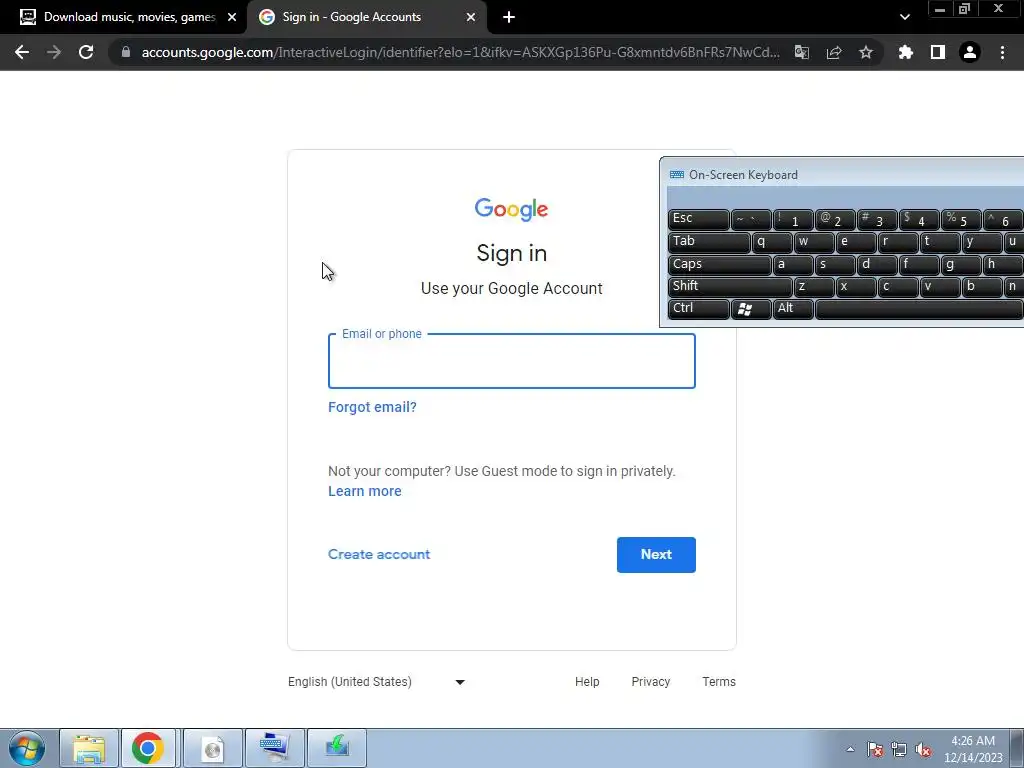Close the Google Accounts sign-in tab
The image size is (1024, 768).
(470, 17)
